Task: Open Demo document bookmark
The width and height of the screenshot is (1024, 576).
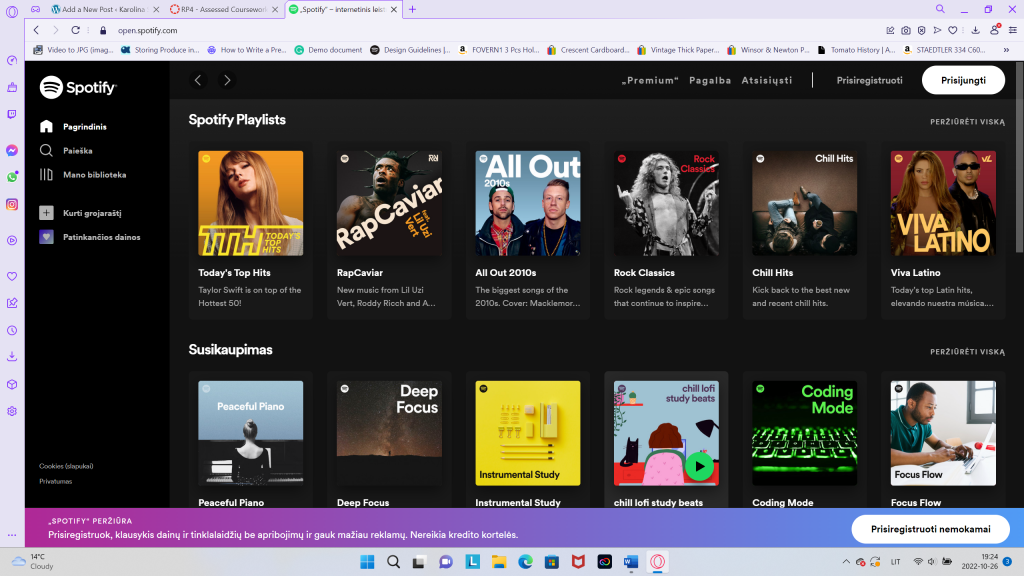Action: (x=328, y=50)
